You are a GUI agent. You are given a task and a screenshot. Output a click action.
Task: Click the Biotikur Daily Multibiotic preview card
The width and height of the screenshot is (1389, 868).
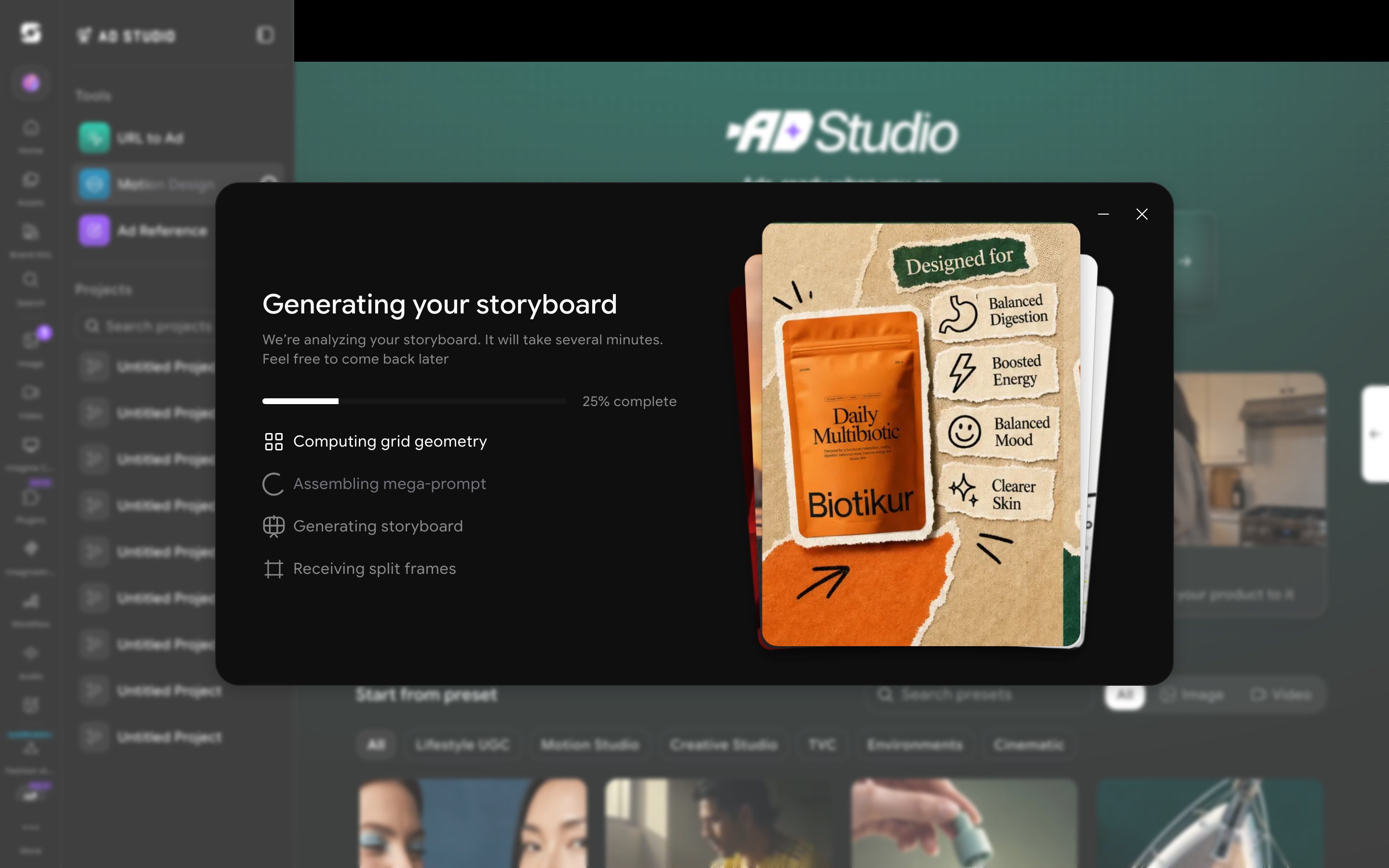pyautogui.click(x=921, y=434)
